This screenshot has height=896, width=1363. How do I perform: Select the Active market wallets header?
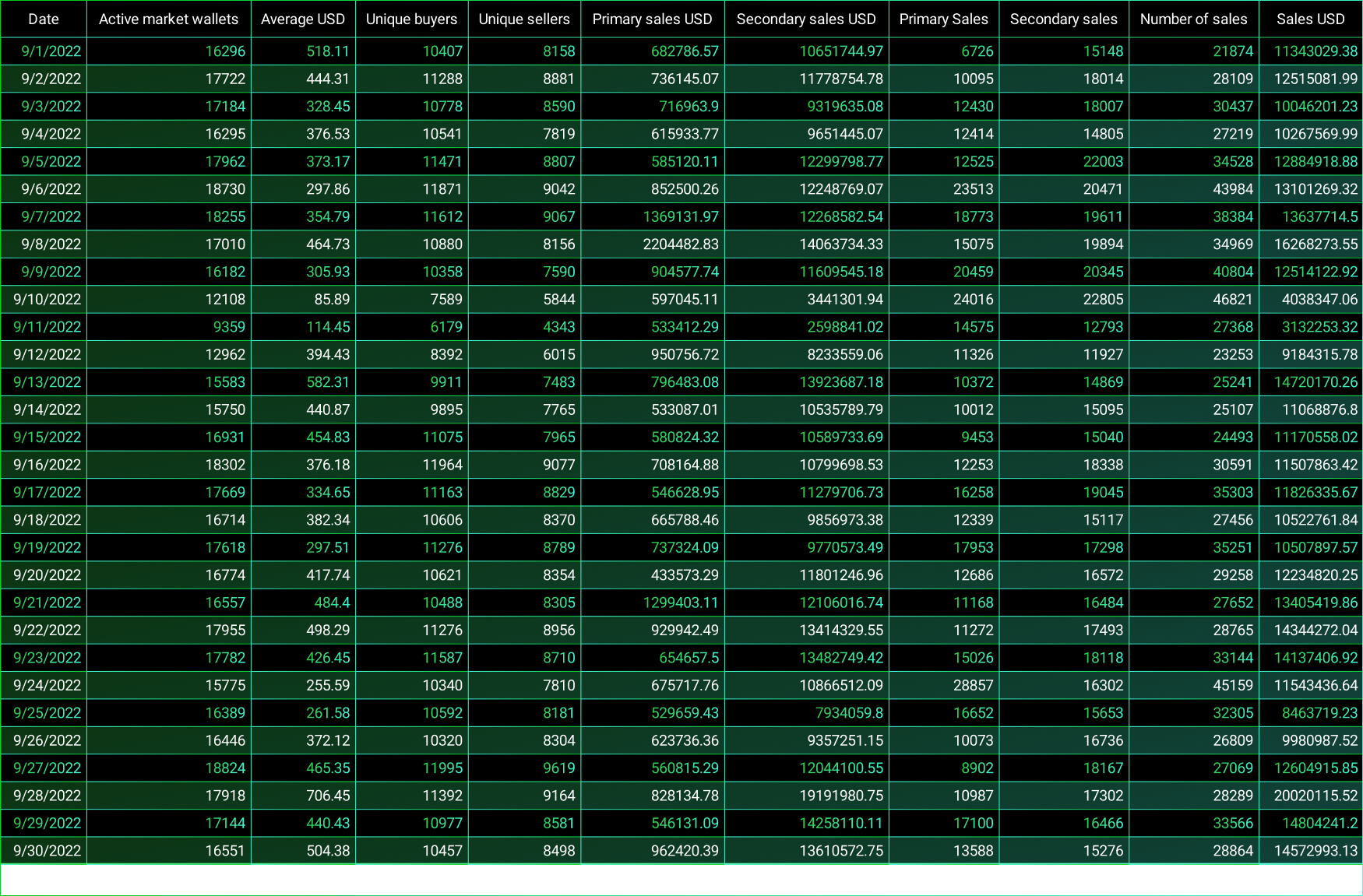[x=168, y=19]
